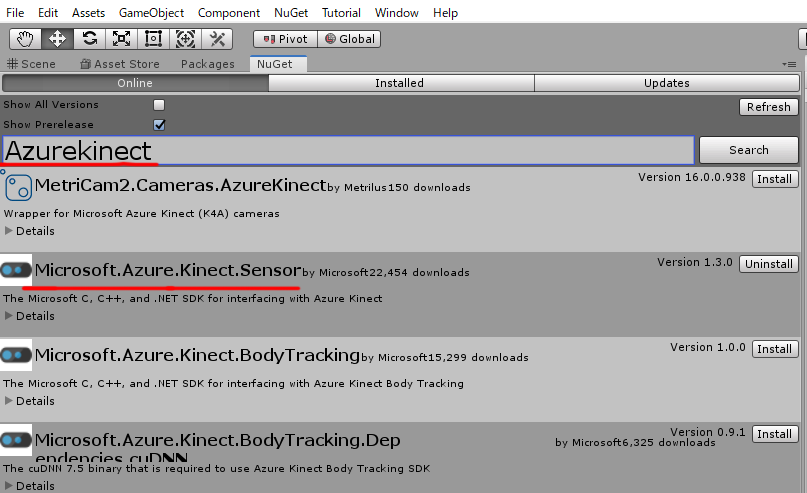Switch to the Scene tab
807x493 pixels.
[31, 64]
